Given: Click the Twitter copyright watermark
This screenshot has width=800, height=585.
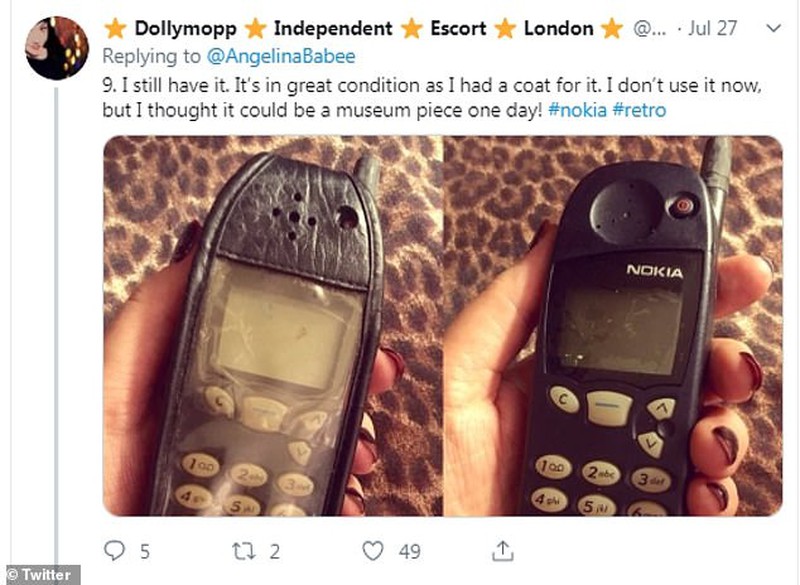Looking at the screenshot, I should pyautogui.click(x=39, y=575).
